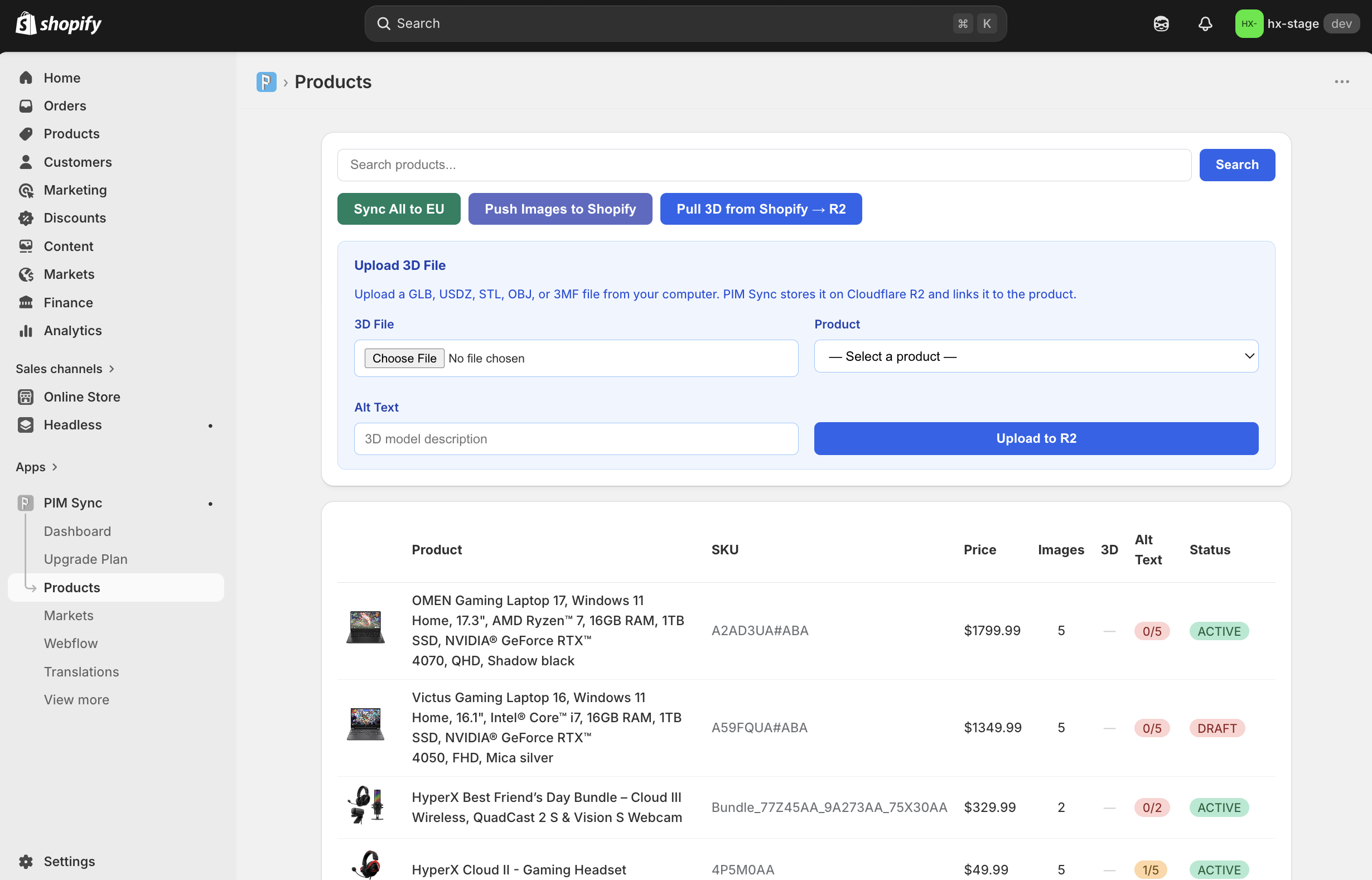Click the PIM Sync breadcrumb icon
The width and height of the screenshot is (1372, 880).
tap(266, 82)
